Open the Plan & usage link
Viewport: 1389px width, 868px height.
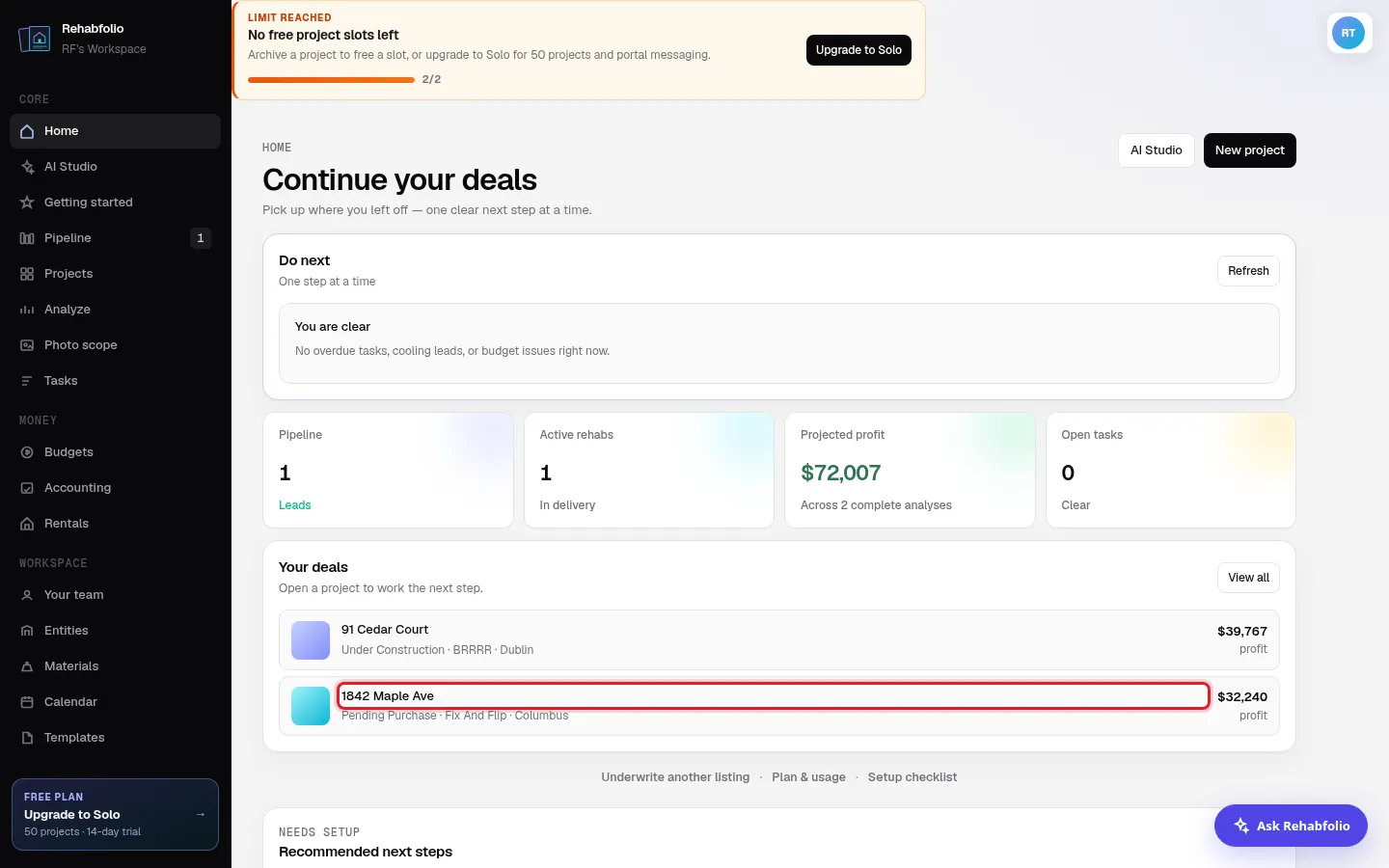[808, 777]
